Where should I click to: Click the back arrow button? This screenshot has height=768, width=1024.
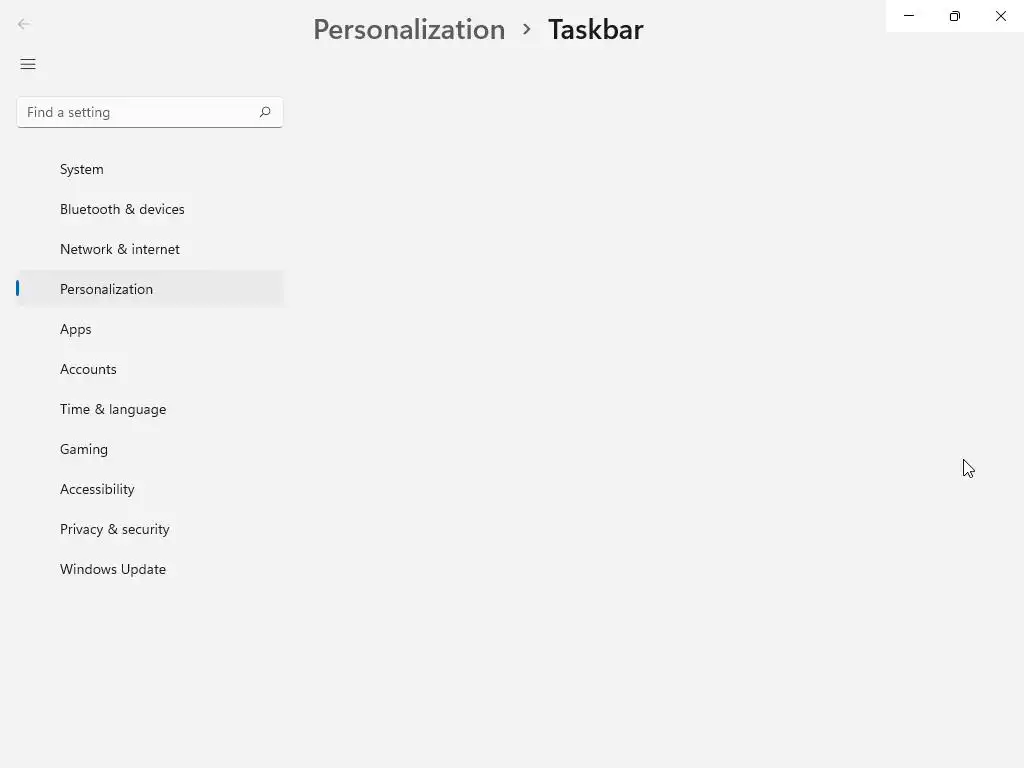coord(24,24)
